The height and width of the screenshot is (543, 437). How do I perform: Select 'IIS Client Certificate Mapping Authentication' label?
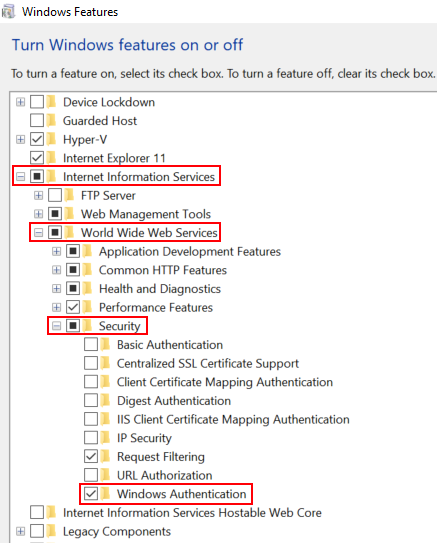(233, 420)
